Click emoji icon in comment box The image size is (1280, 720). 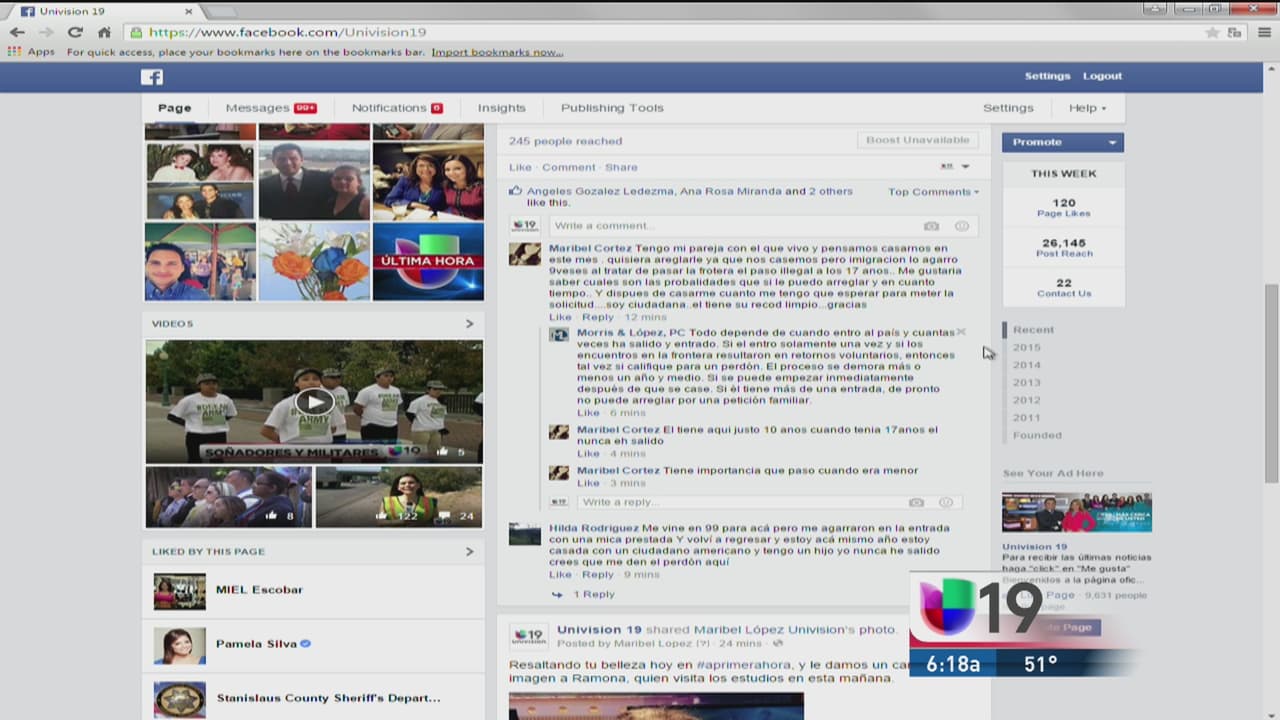pos(961,226)
